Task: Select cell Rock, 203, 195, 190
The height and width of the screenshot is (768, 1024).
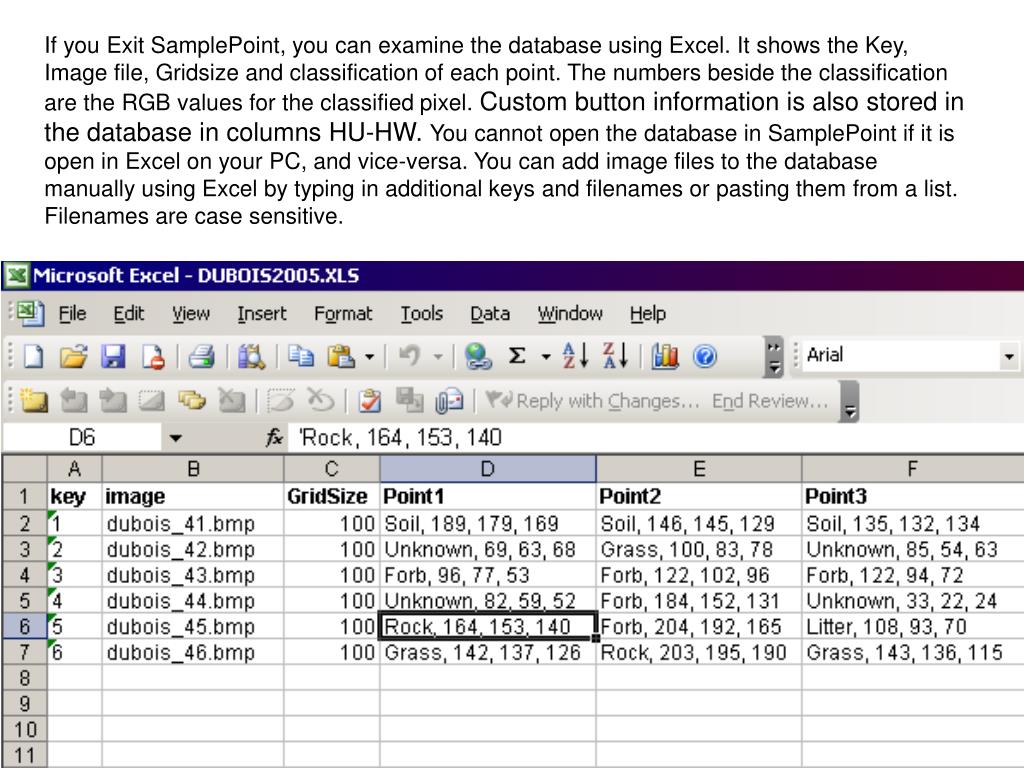Action: tap(699, 652)
